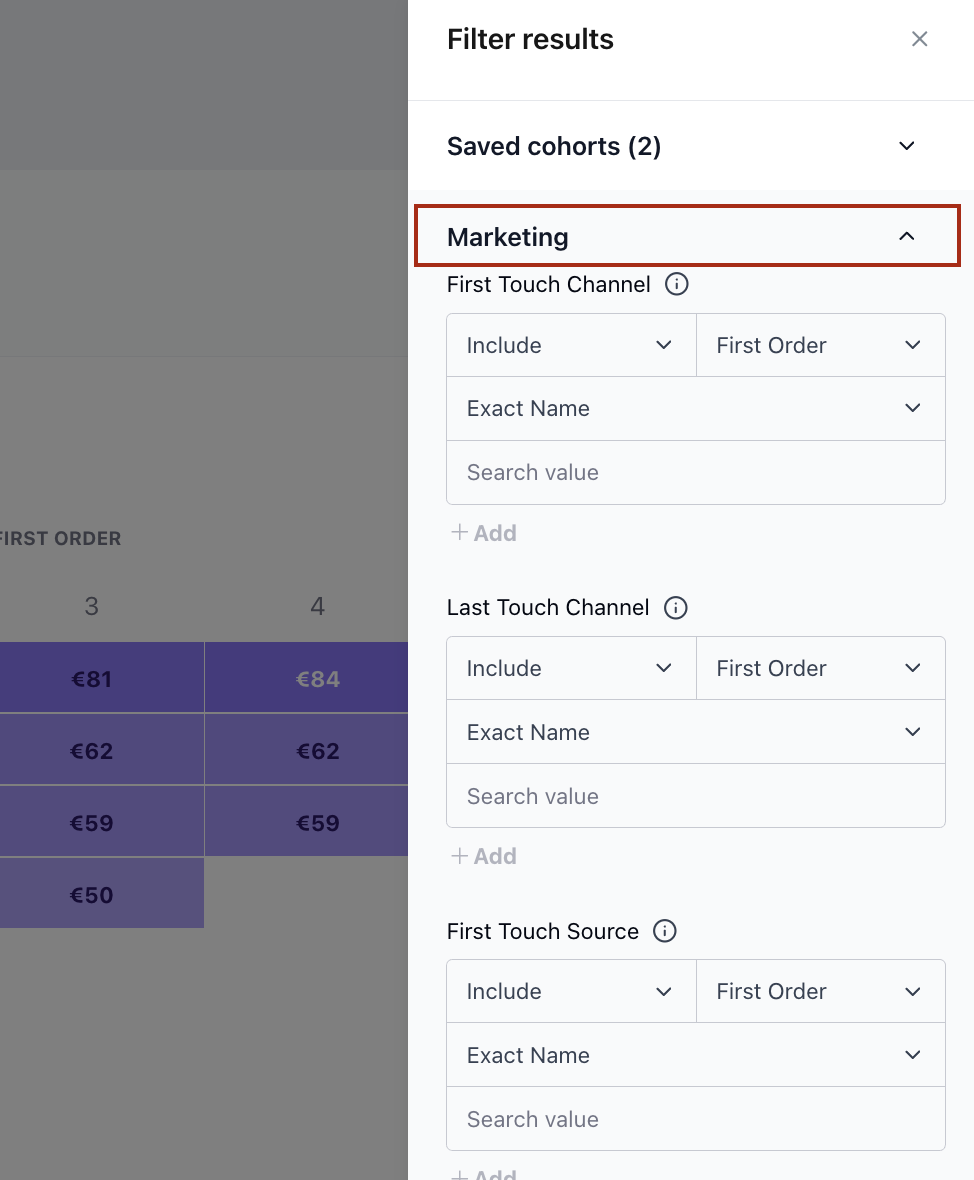Focus the Last Touch Channel search value field

tap(695, 797)
